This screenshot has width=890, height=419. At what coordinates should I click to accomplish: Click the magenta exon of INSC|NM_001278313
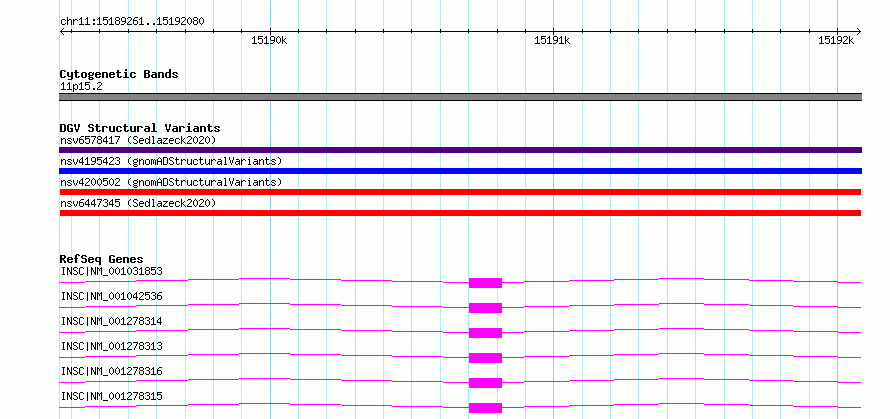(485, 358)
